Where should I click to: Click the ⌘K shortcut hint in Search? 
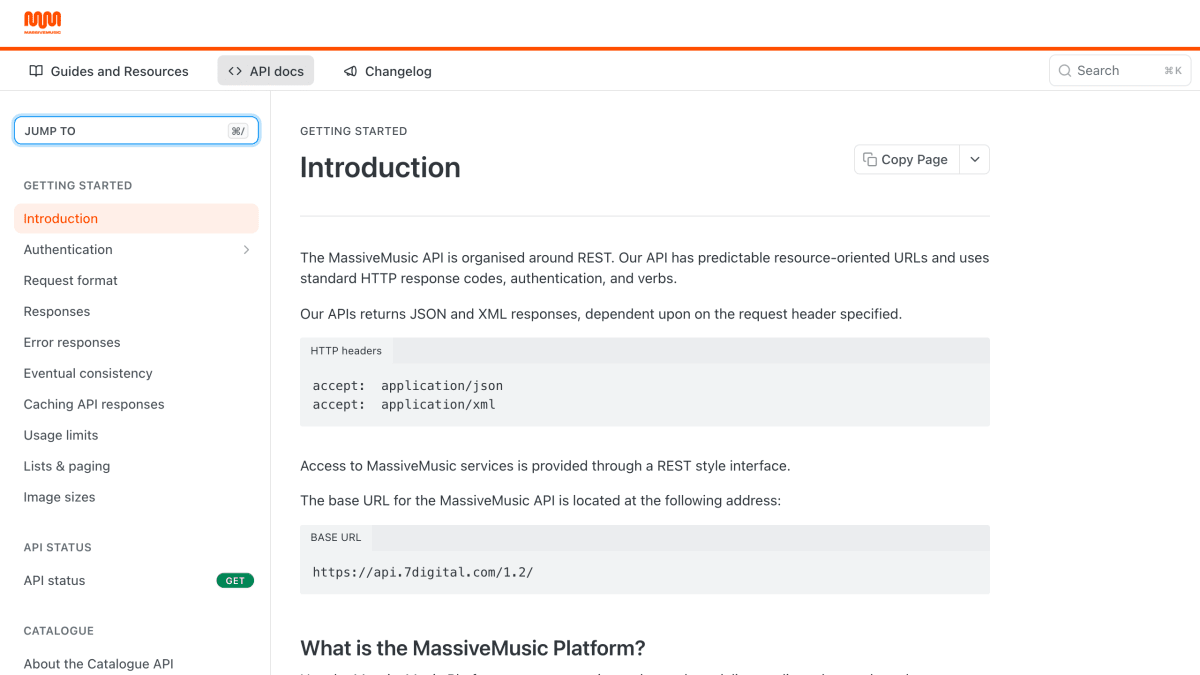point(1173,71)
